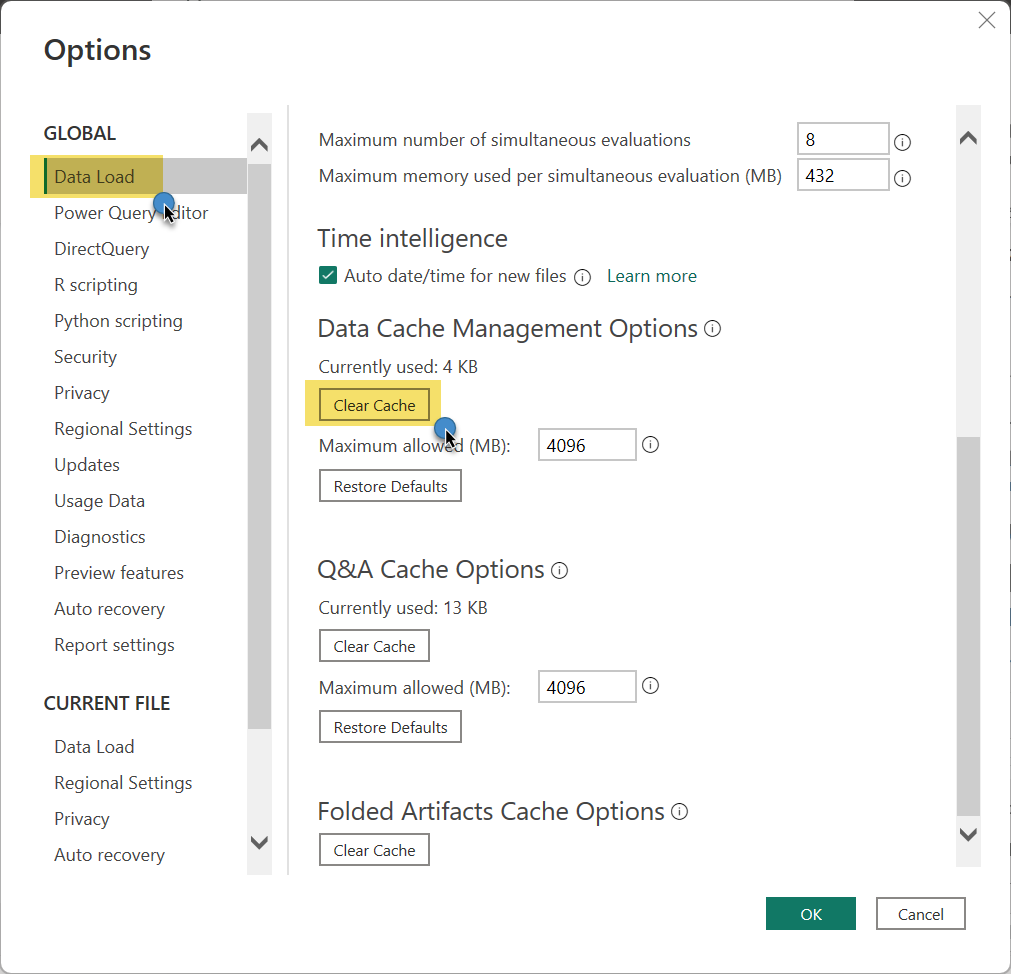This screenshot has height=974, width=1011.
Task: Clear Cache for Data Cache Management
Action: (x=374, y=405)
